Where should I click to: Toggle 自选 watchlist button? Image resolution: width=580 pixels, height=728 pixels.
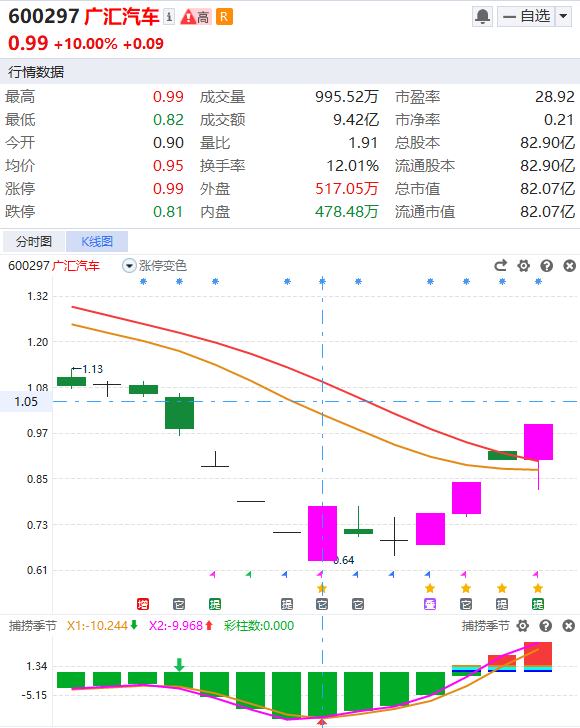[526, 17]
